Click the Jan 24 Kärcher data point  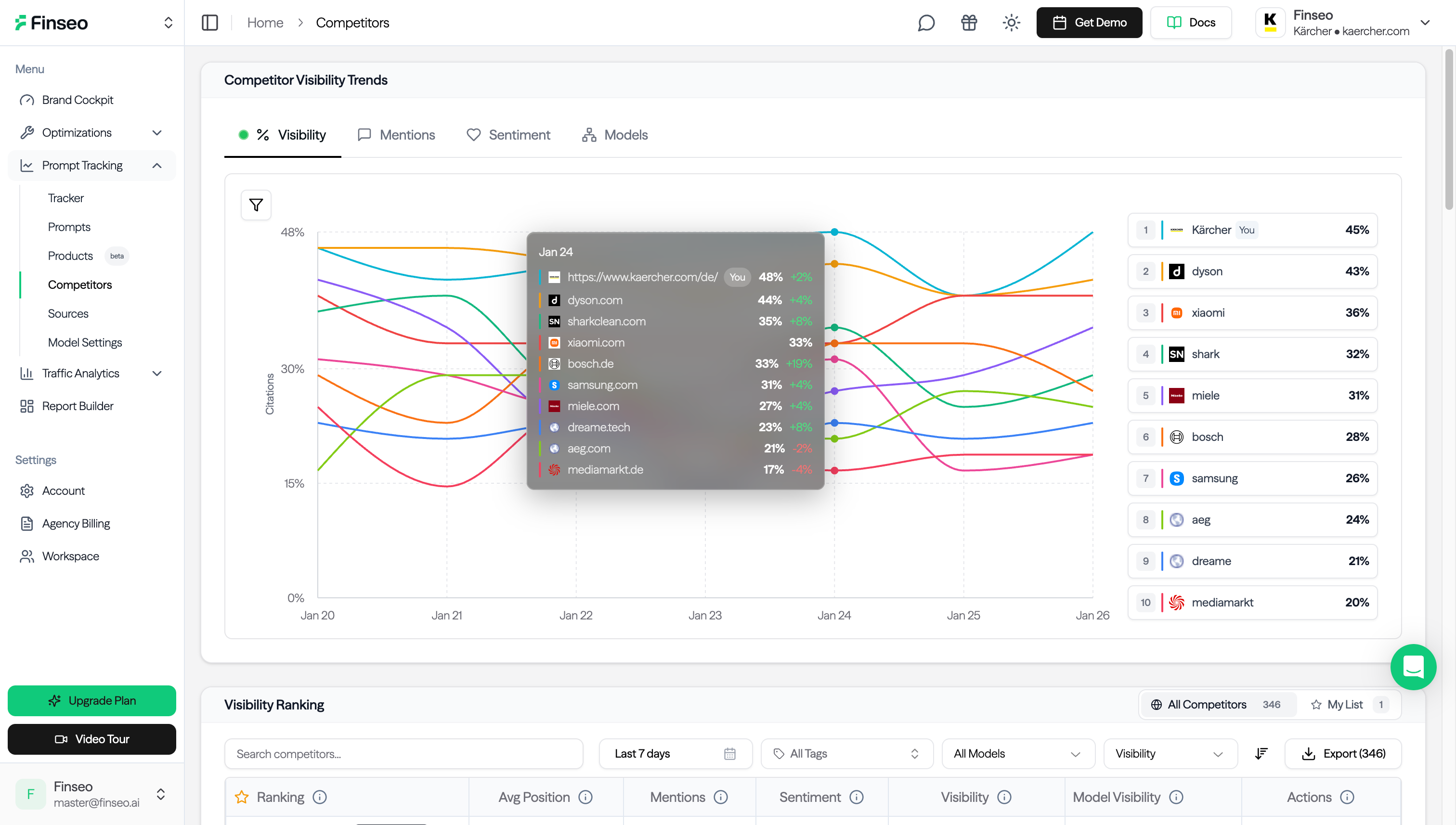coord(834,232)
